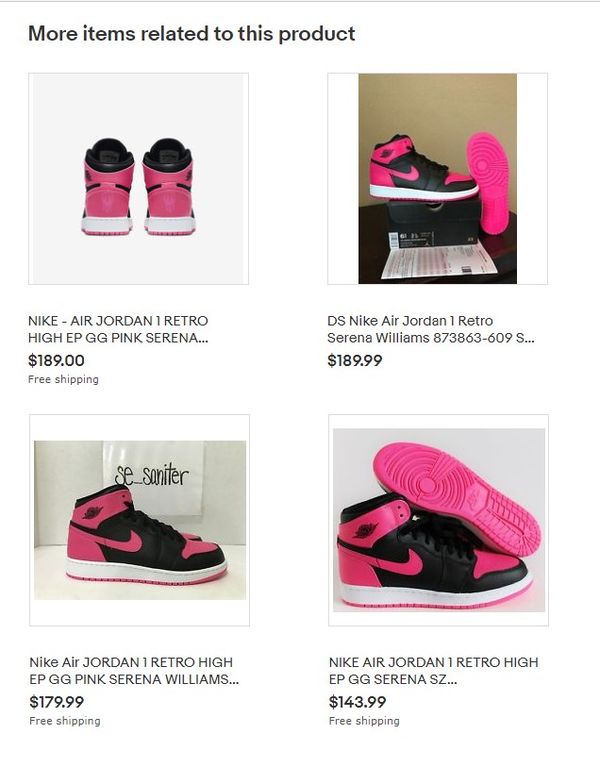Open the rear-view pink Jordan shoes thumbnail
The width and height of the screenshot is (600, 784).
(x=138, y=179)
